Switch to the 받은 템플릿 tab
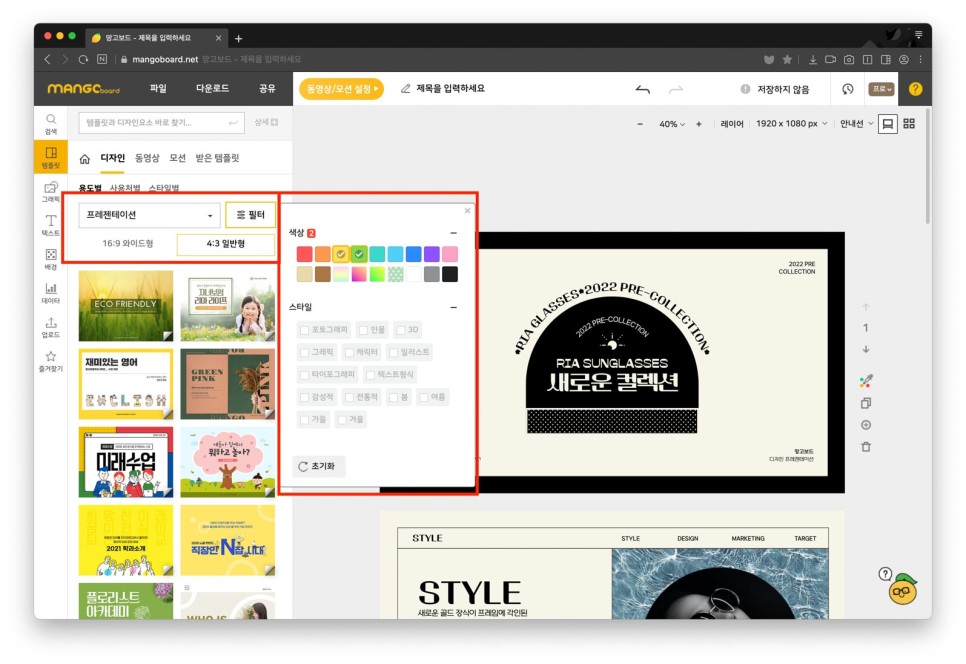Viewport: 966px width, 664px height. coord(217,158)
